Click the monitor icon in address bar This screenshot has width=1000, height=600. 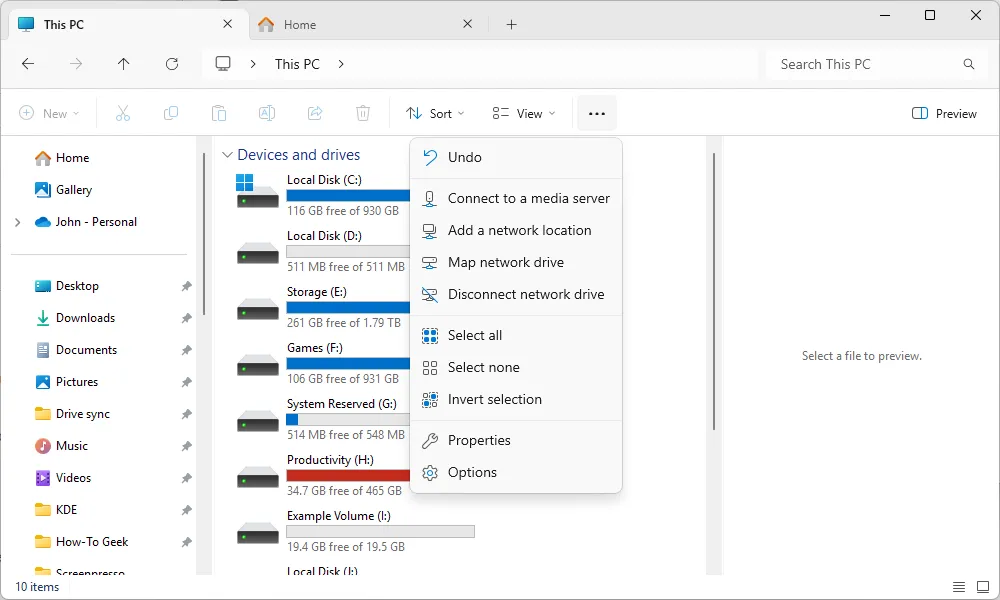click(x=223, y=64)
